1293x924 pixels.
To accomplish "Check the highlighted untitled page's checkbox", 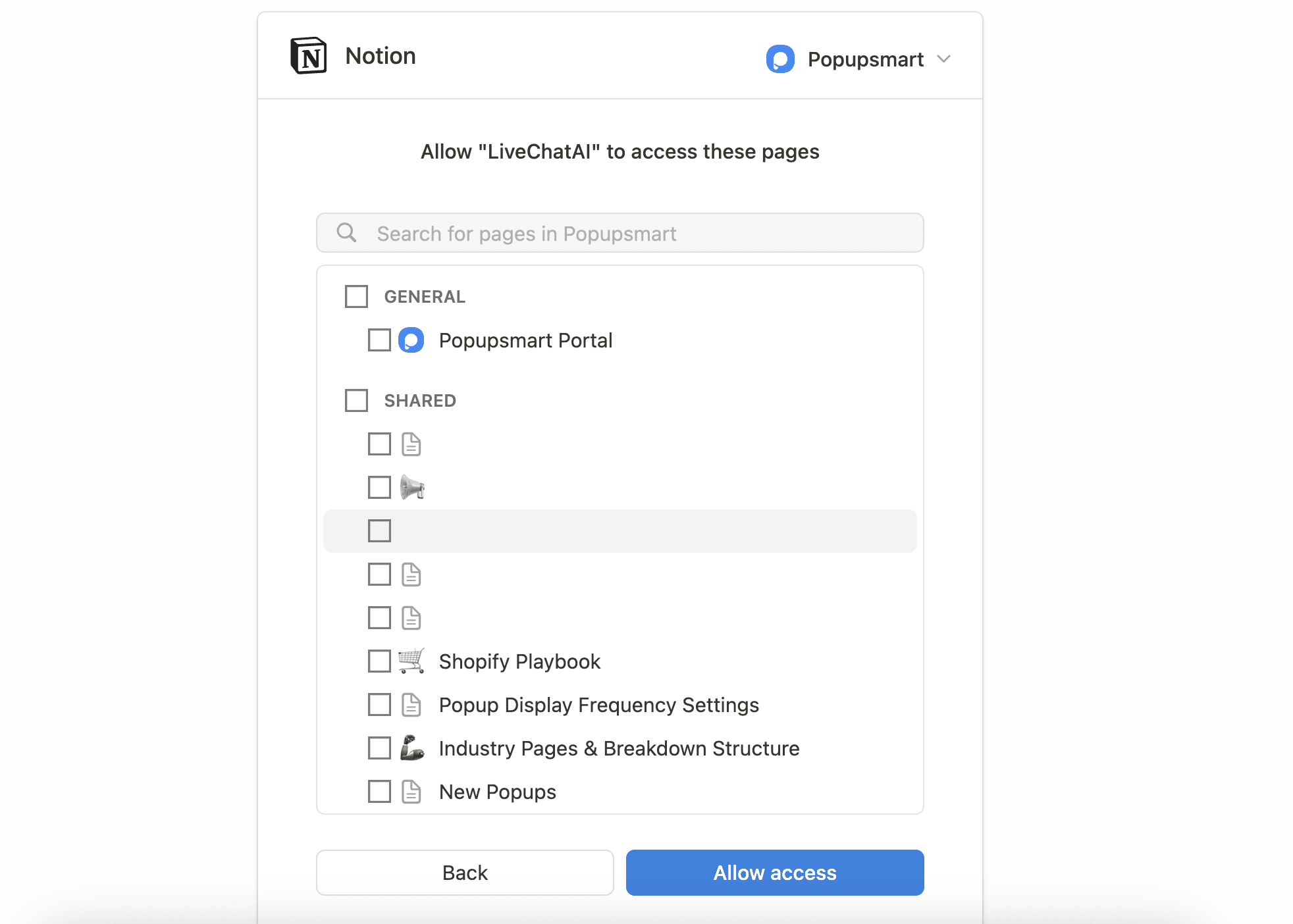I will pos(379,530).
